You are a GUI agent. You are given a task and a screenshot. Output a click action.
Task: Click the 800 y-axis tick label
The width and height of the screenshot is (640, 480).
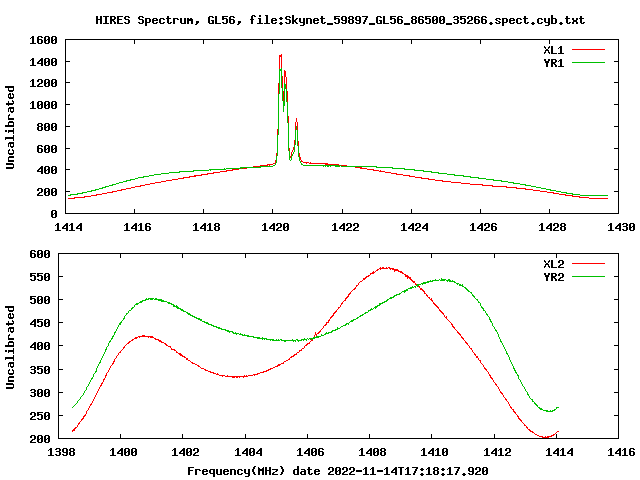tap(47, 127)
